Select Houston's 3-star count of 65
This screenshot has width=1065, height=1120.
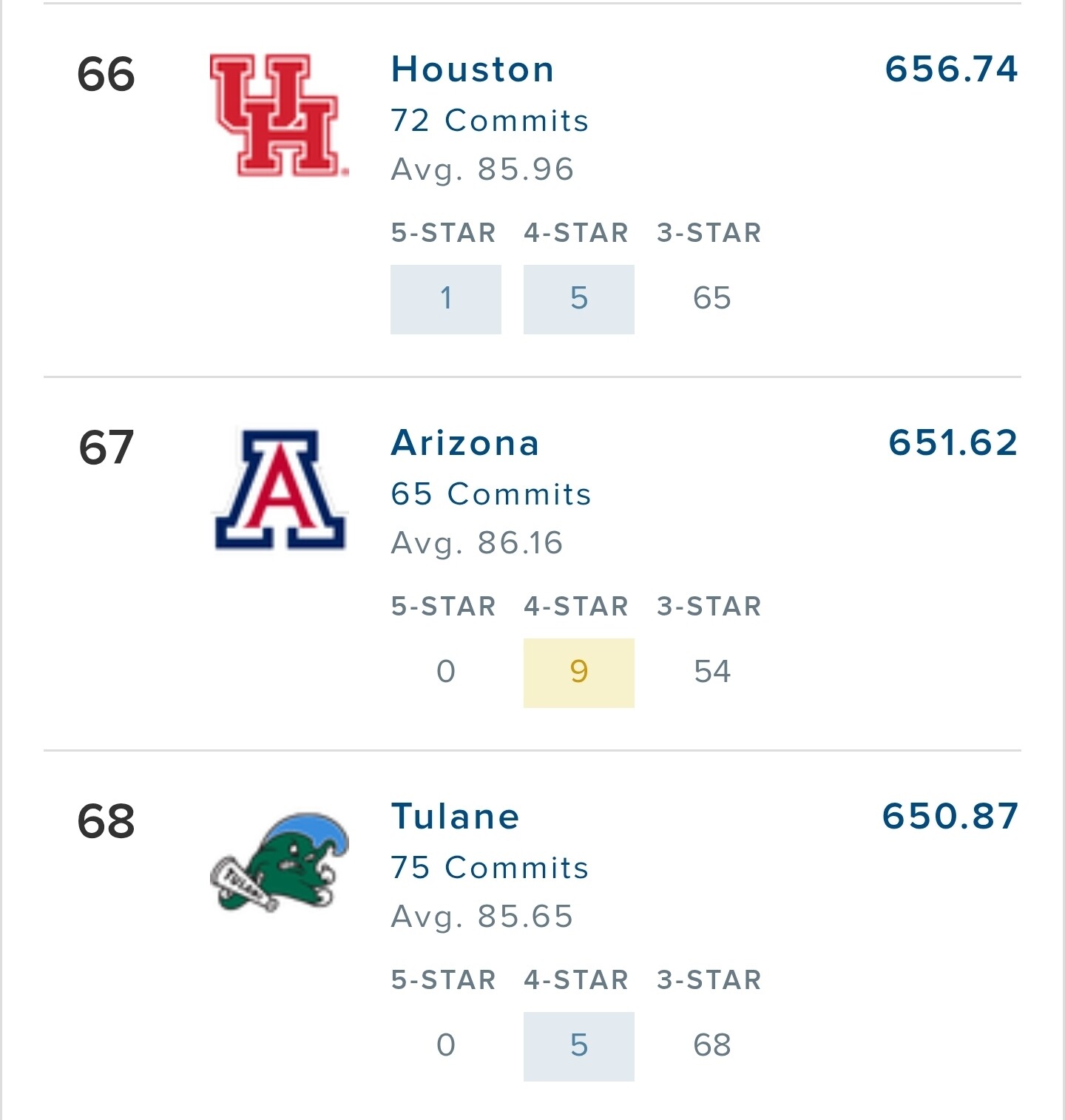pyautogui.click(x=712, y=299)
